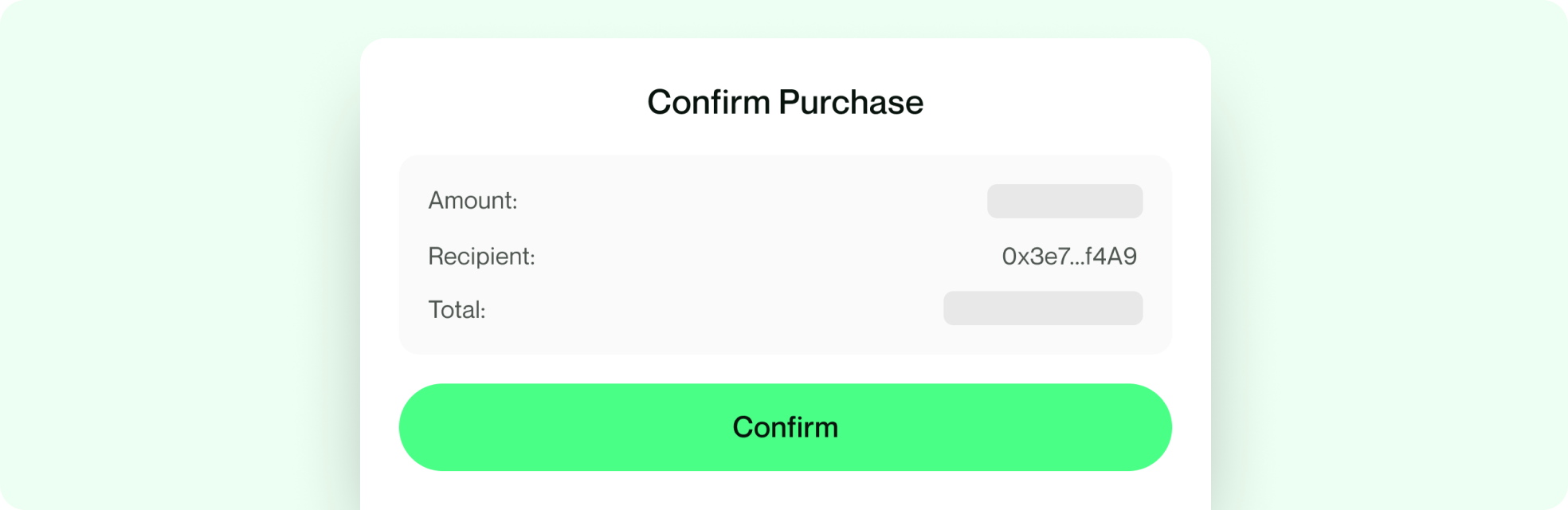Click the area above the Confirm button
1568x510 pixels.
pos(785,368)
